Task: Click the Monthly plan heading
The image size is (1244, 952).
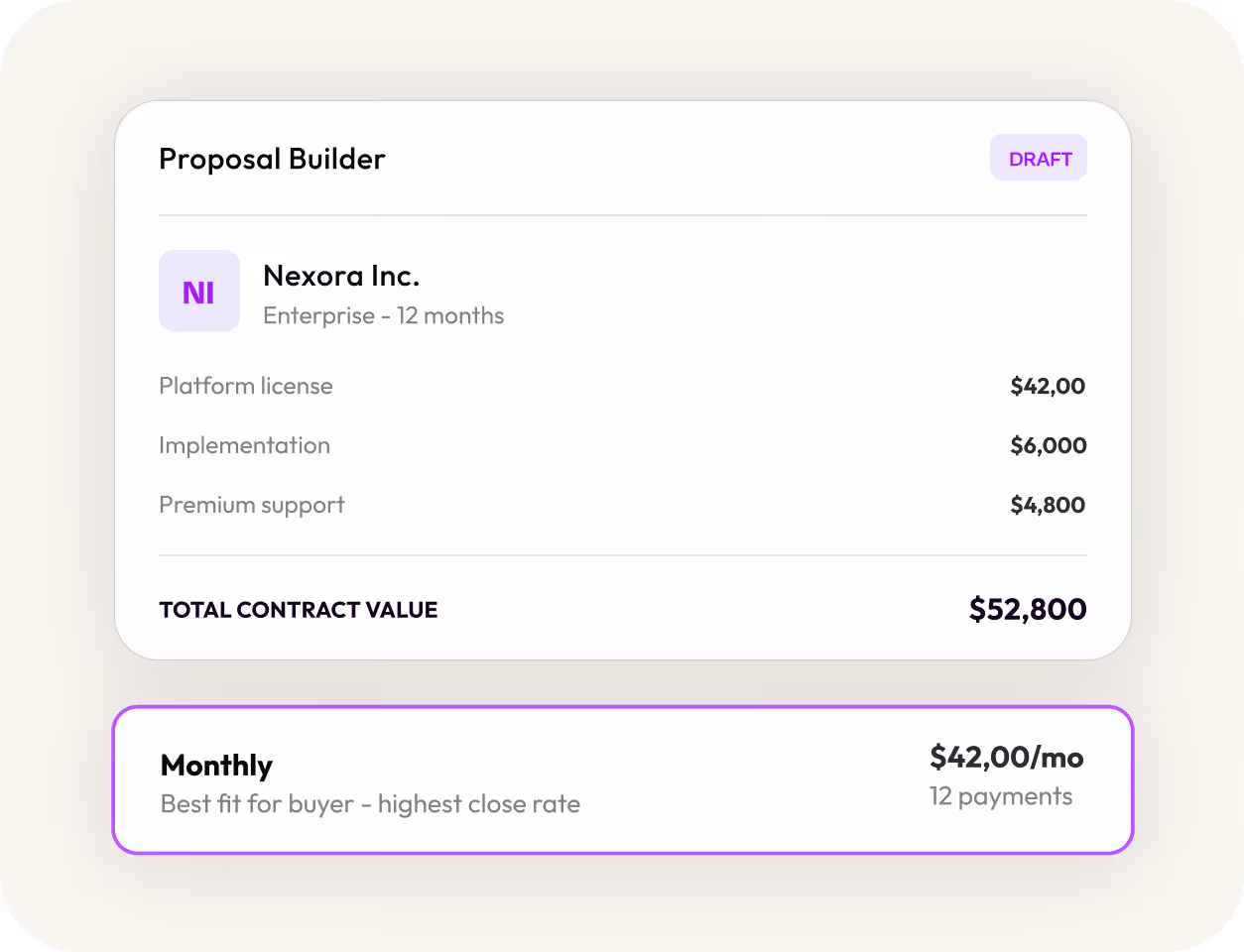Action: [216, 766]
